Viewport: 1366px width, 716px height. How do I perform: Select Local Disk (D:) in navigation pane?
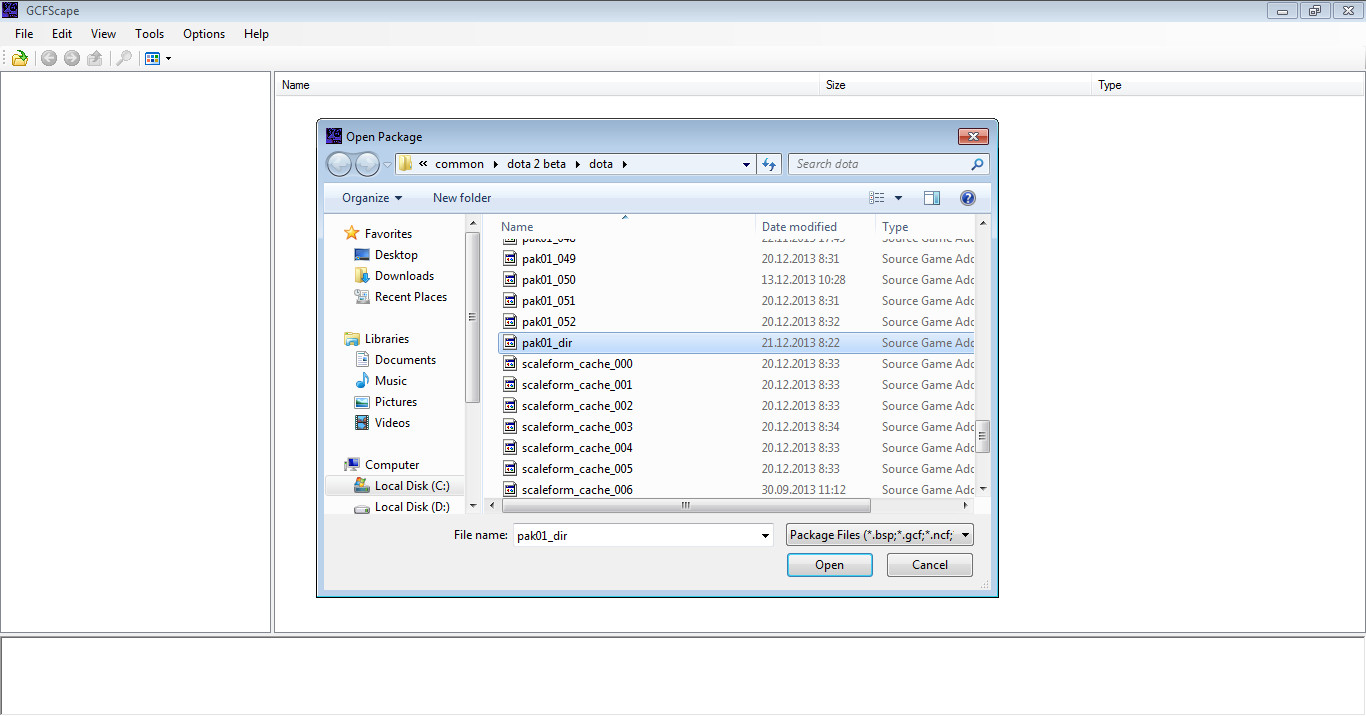pyautogui.click(x=412, y=507)
